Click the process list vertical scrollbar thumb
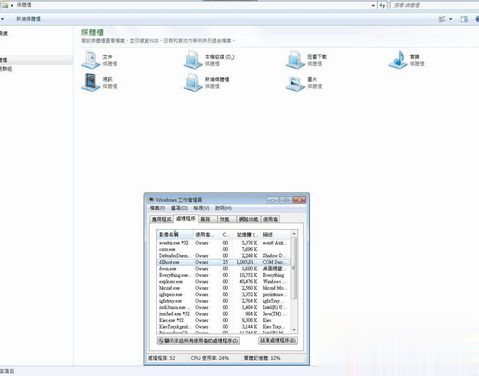 pos(294,268)
